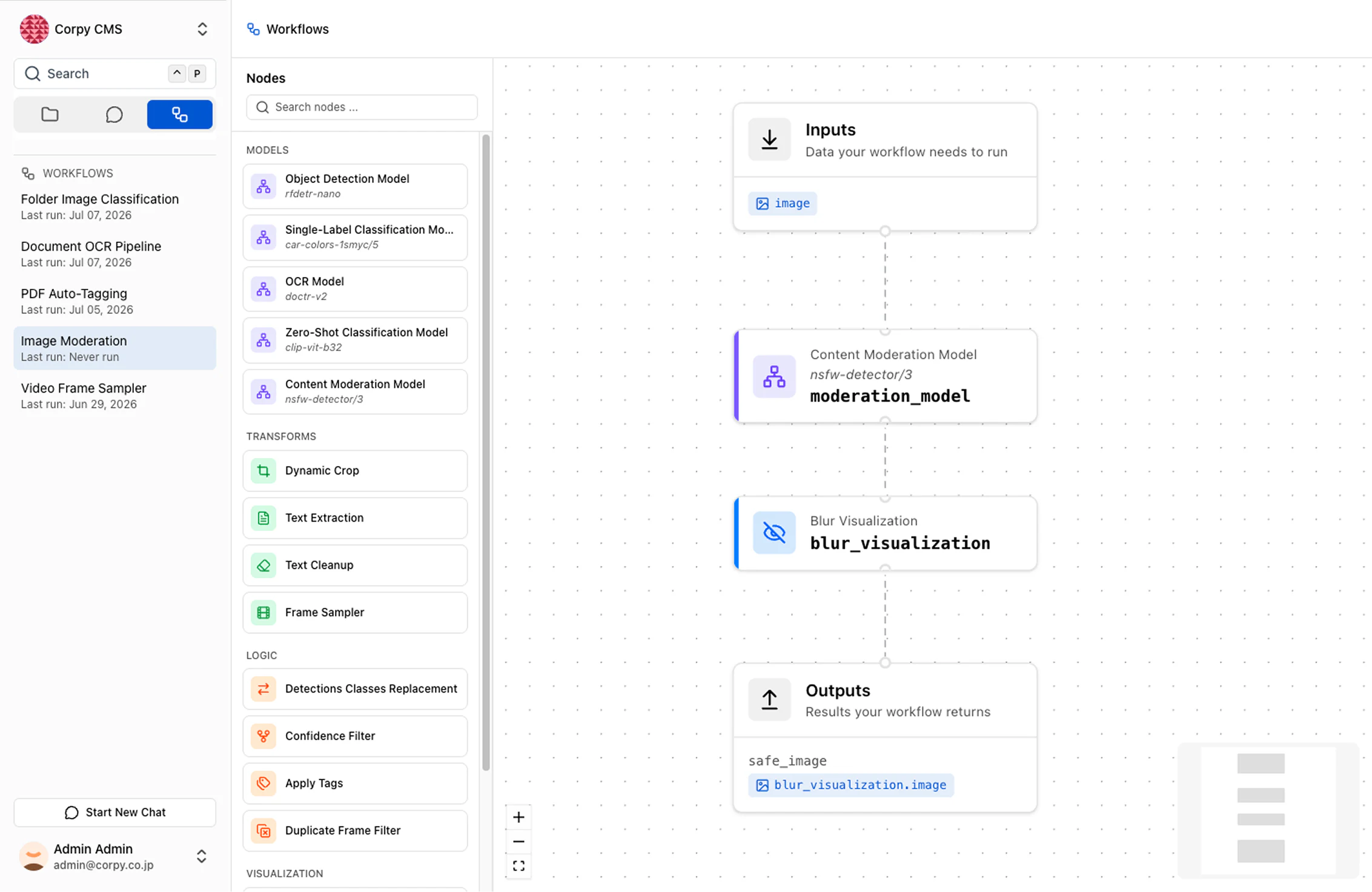Click the Text Cleanup eraser icon
The image size is (1372, 892).
263,565
